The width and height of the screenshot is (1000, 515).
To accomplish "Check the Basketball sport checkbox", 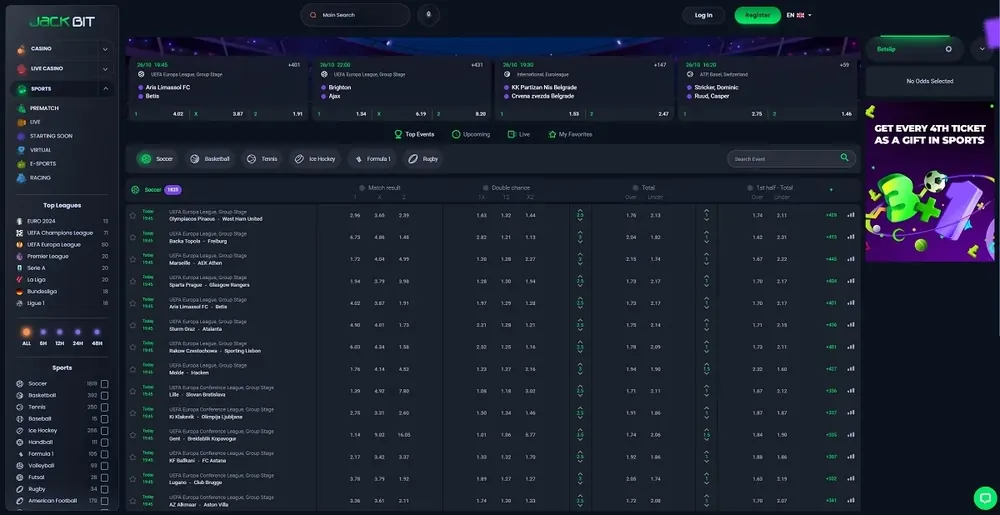I will click(105, 395).
